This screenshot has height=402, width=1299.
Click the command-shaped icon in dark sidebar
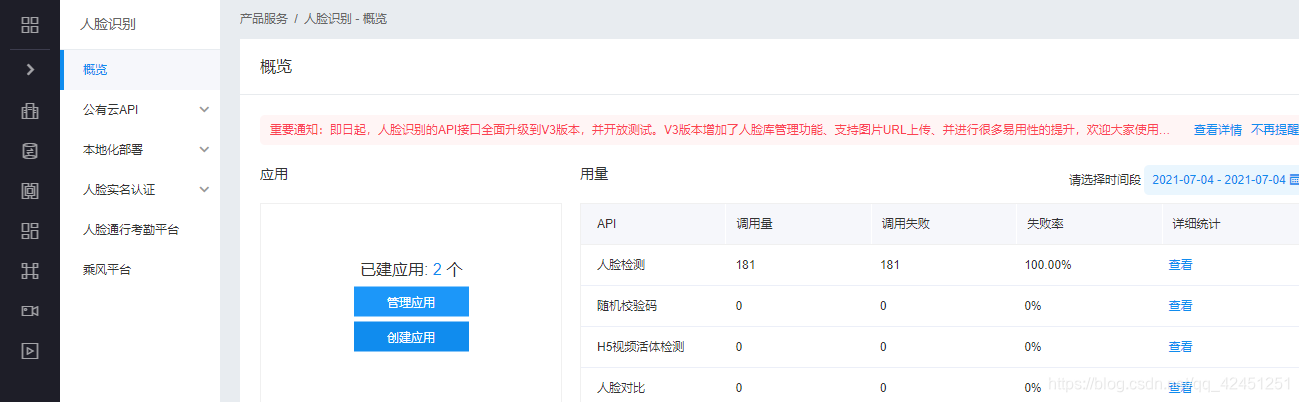tap(30, 270)
